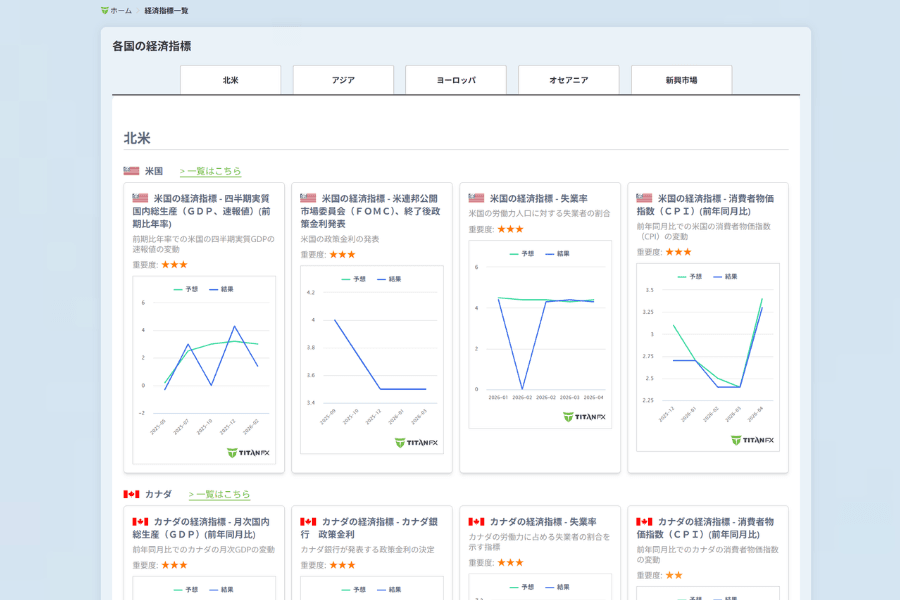The width and height of the screenshot is (900, 600).
Task: Open the 米国の経済指標 - 失業率 card title
Action: click(x=538, y=199)
